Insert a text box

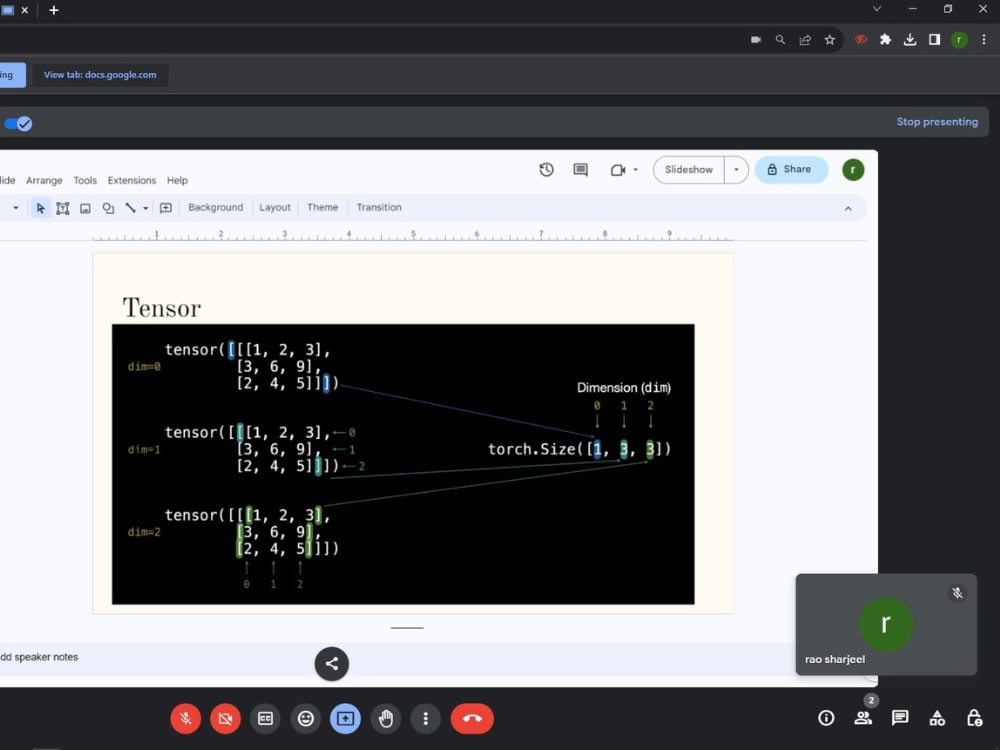point(62,208)
